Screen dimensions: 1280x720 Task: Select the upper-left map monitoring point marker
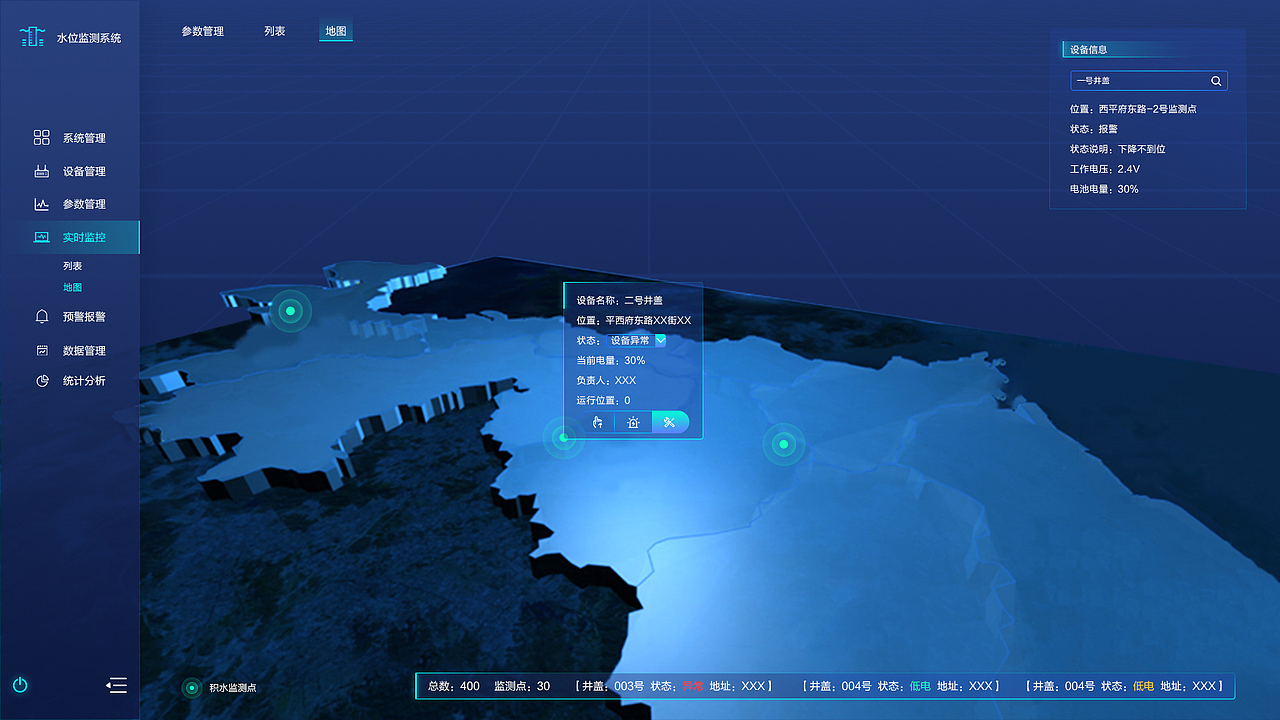(290, 311)
